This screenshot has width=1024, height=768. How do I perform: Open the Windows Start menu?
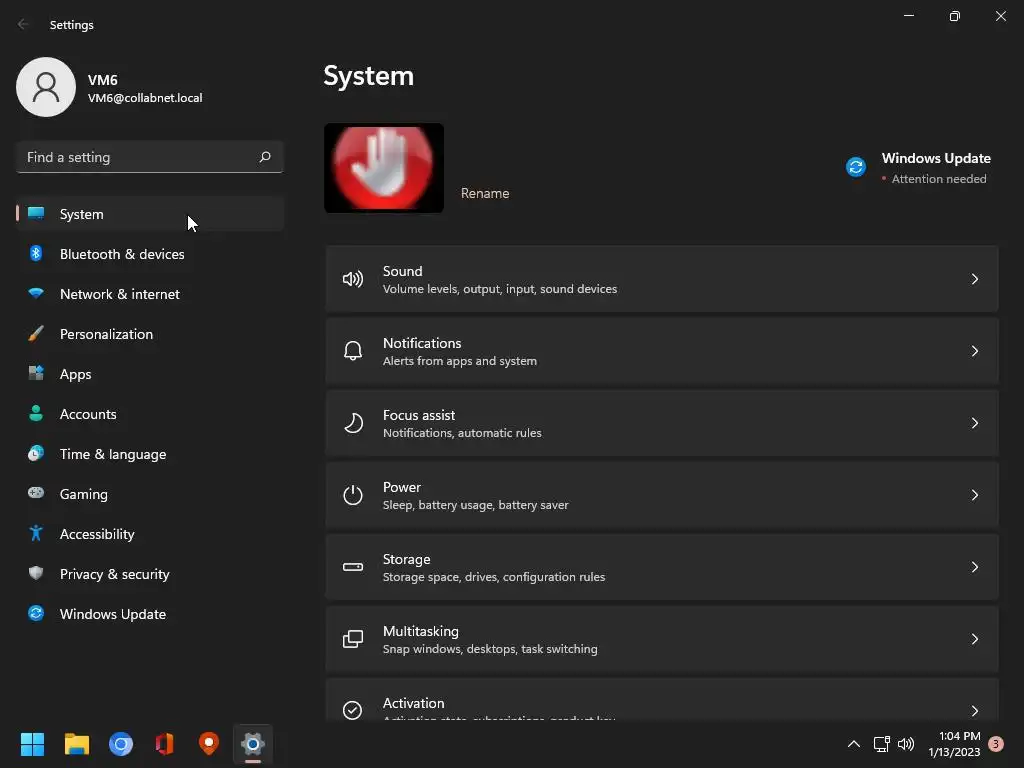(x=32, y=744)
